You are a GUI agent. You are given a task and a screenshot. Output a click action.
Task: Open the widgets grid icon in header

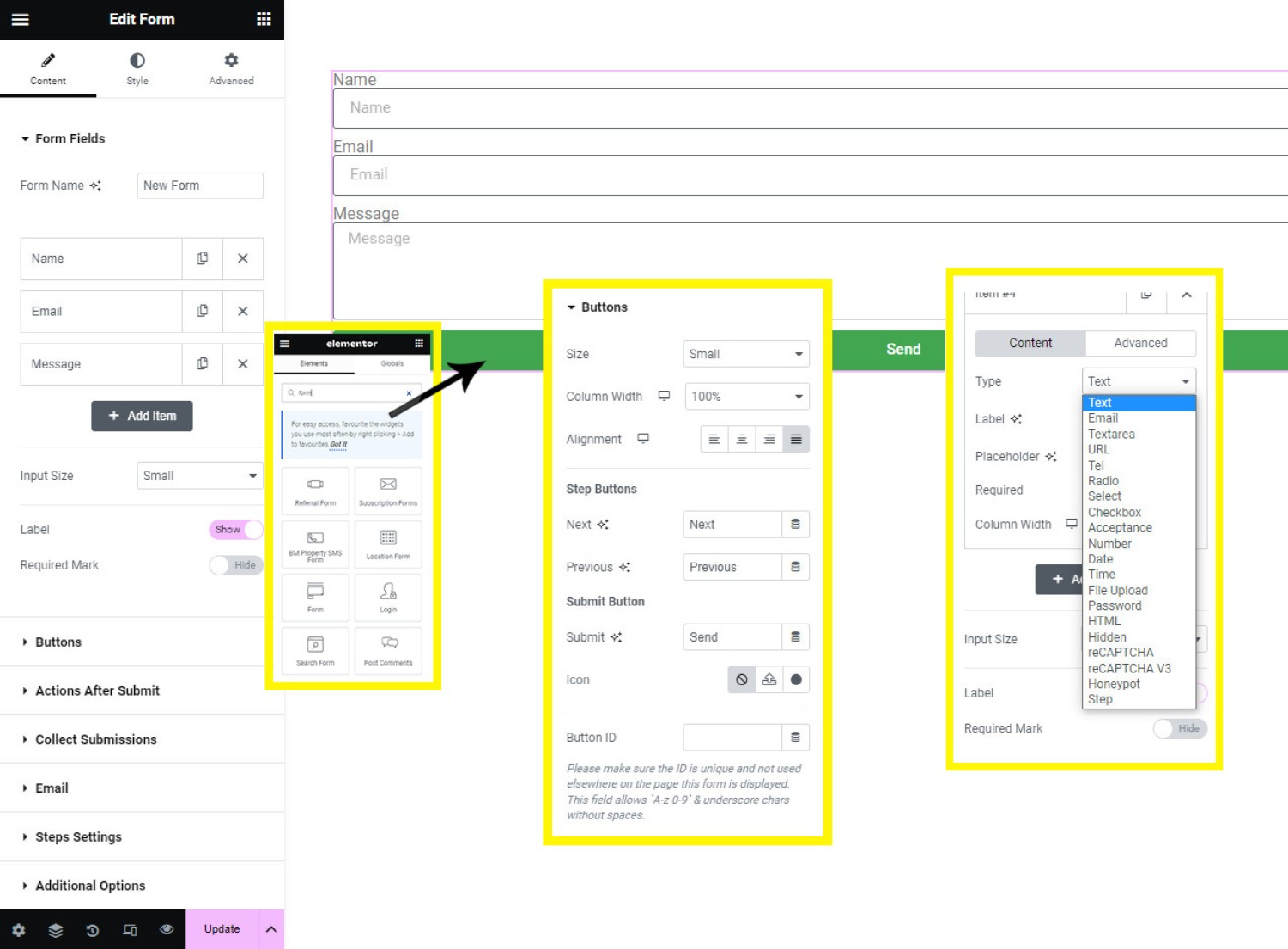pos(264,19)
